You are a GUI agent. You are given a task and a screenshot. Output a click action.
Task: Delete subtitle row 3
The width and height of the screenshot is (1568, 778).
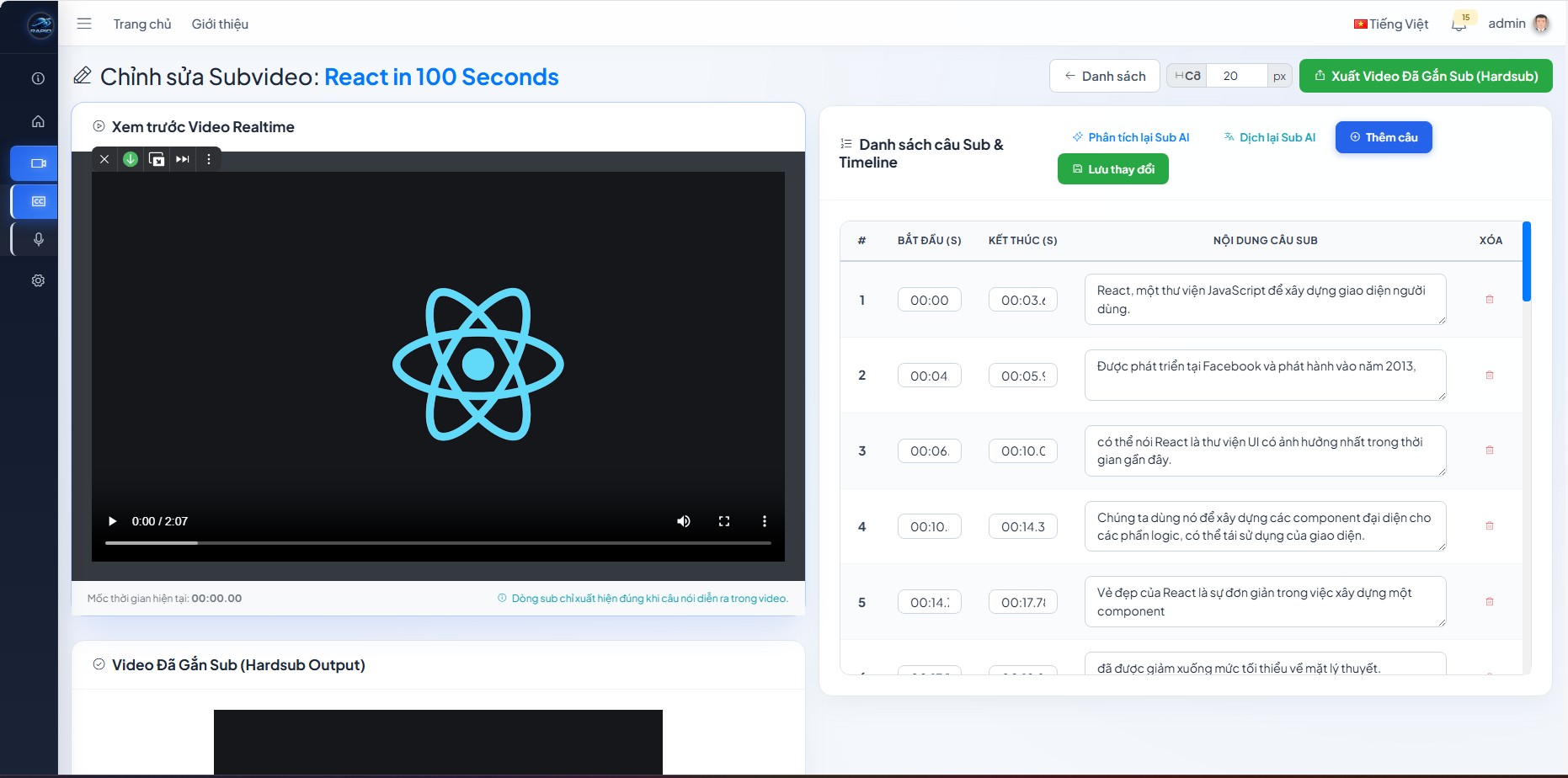pos(1490,450)
